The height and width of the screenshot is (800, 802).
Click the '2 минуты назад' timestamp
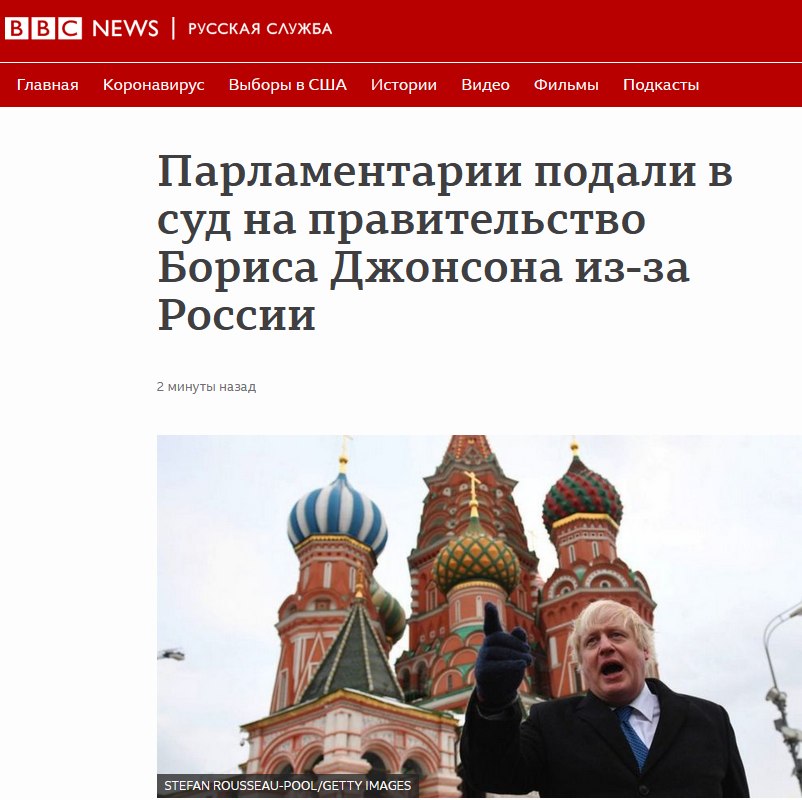[206, 387]
